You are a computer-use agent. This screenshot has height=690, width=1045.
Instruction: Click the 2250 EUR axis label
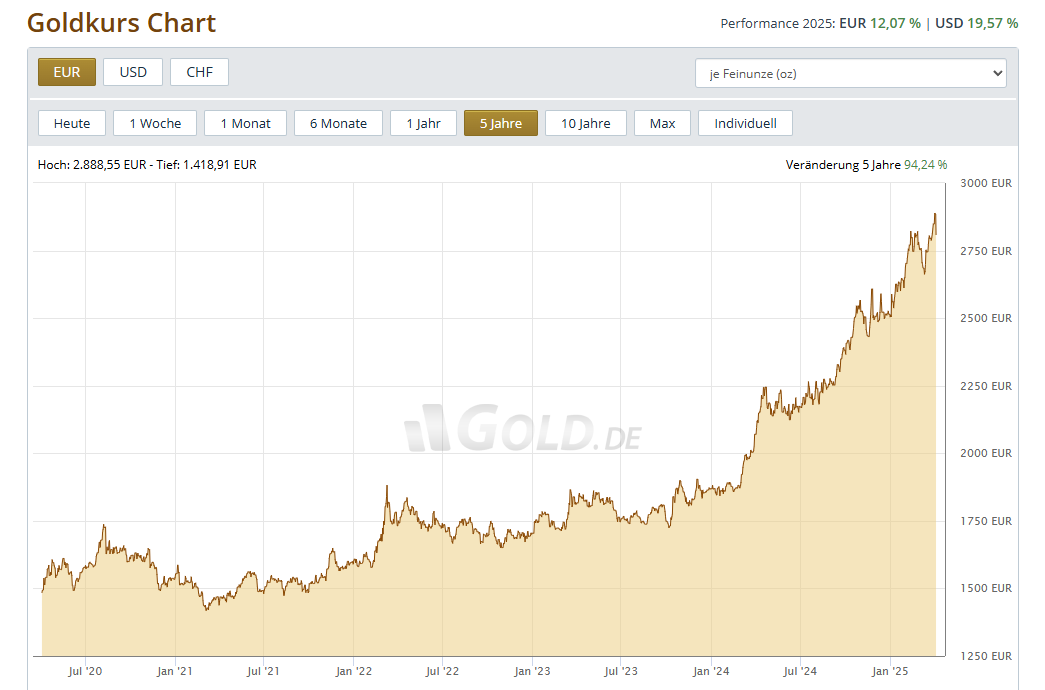point(986,387)
